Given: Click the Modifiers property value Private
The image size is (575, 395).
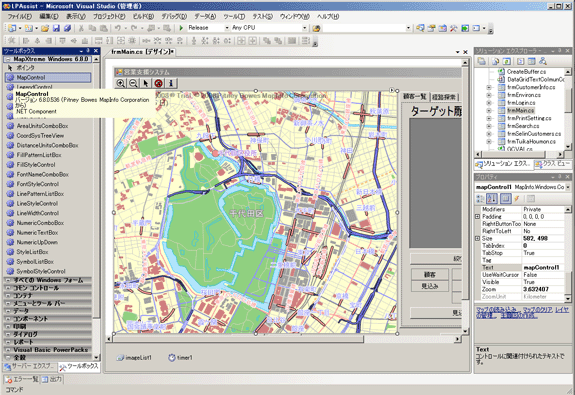Looking at the screenshot, I should pos(543,209).
